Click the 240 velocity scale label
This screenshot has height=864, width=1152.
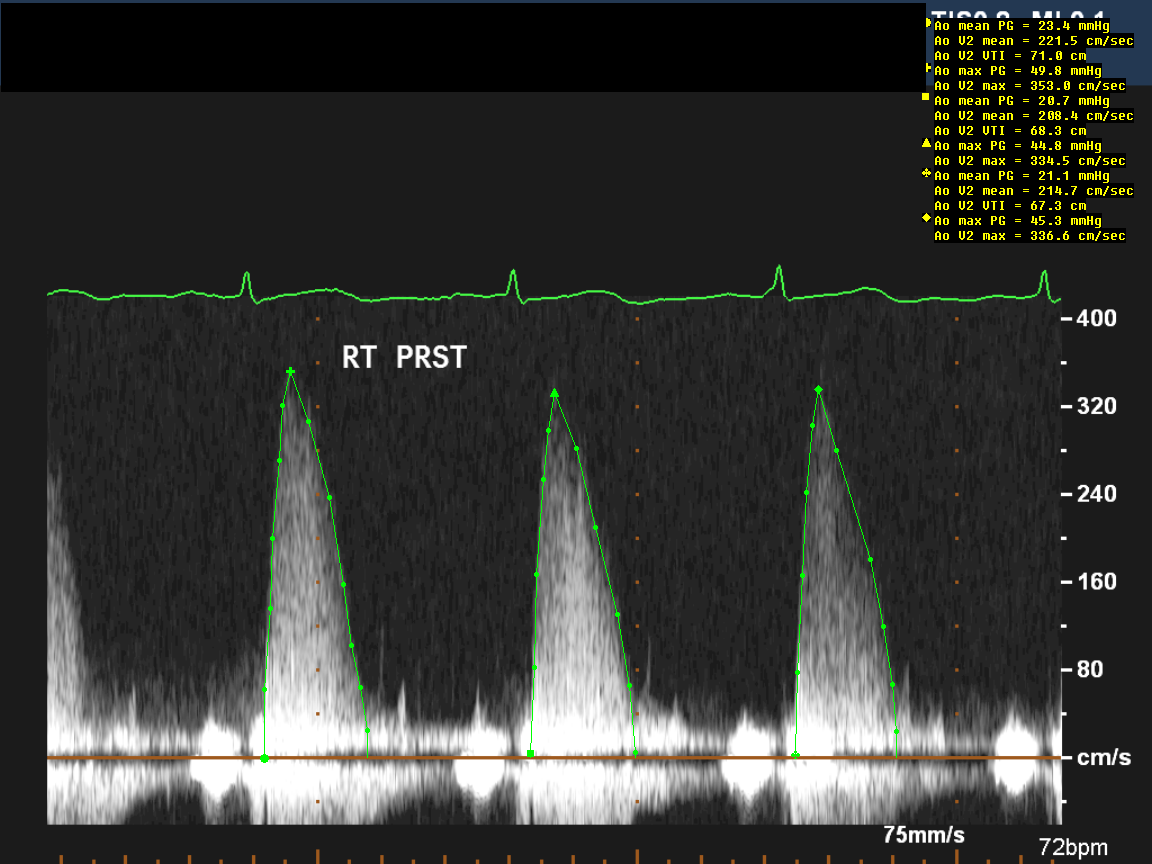point(1096,494)
